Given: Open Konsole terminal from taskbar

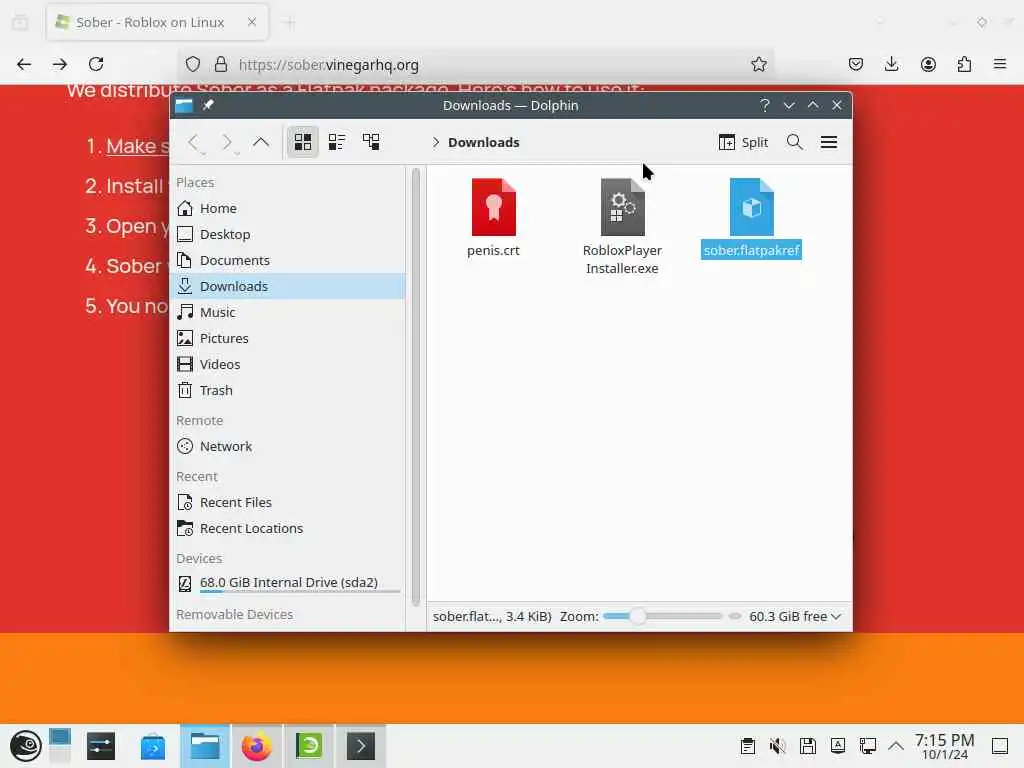Looking at the screenshot, I should 360,746.
